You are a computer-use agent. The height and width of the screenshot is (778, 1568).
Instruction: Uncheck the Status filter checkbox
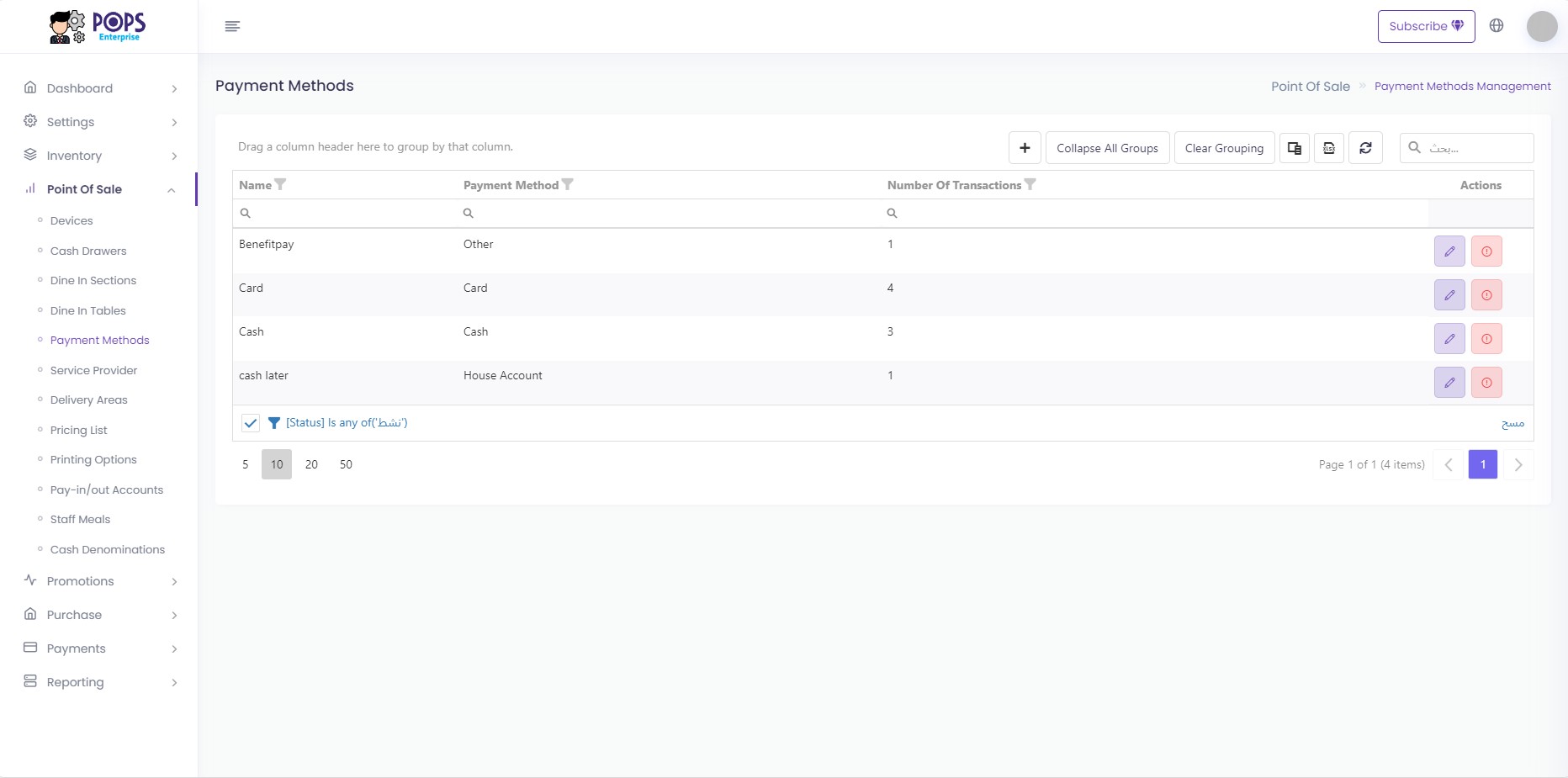[251, 423]
